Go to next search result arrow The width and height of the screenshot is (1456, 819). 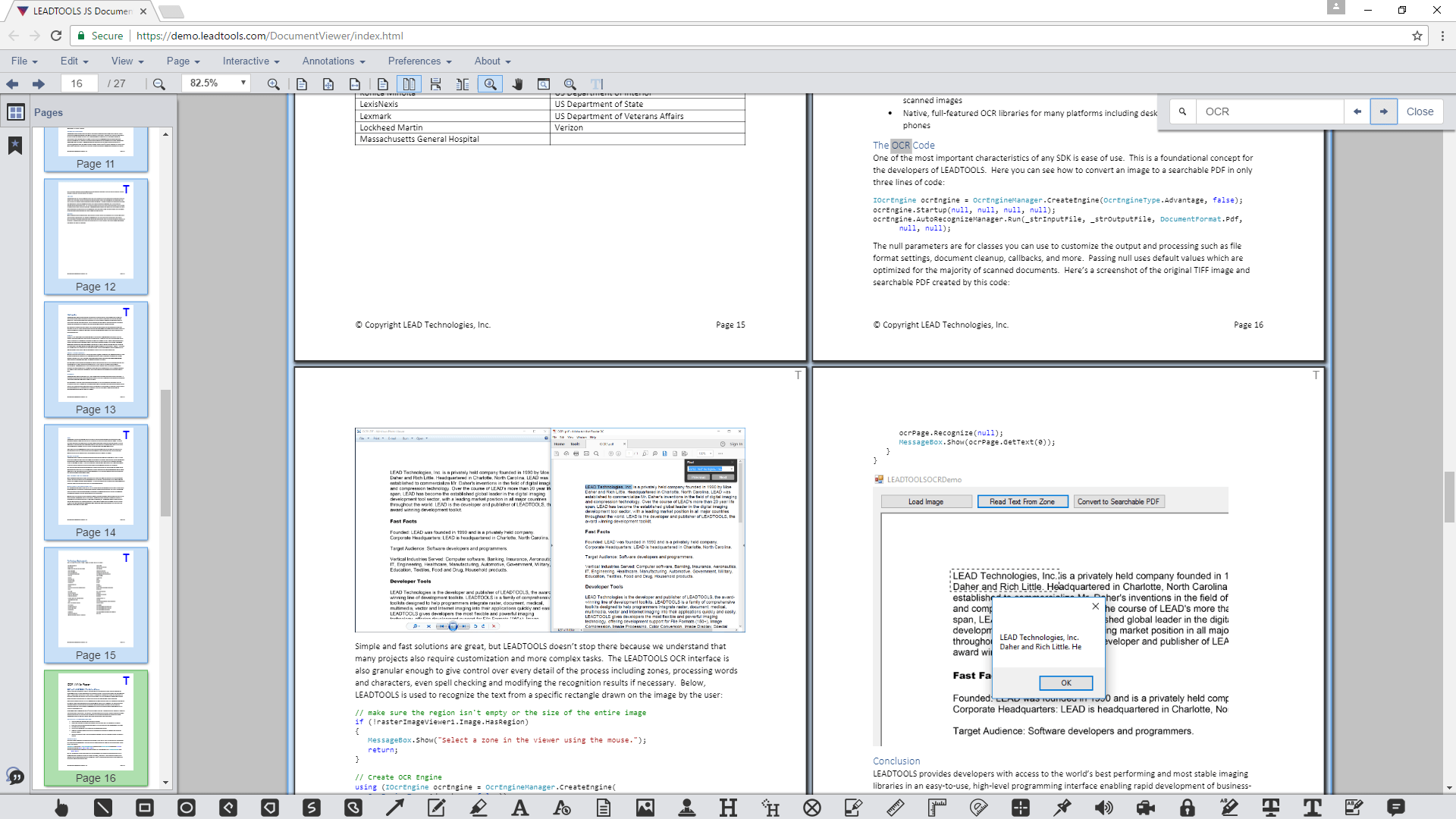coord(1383,111)
